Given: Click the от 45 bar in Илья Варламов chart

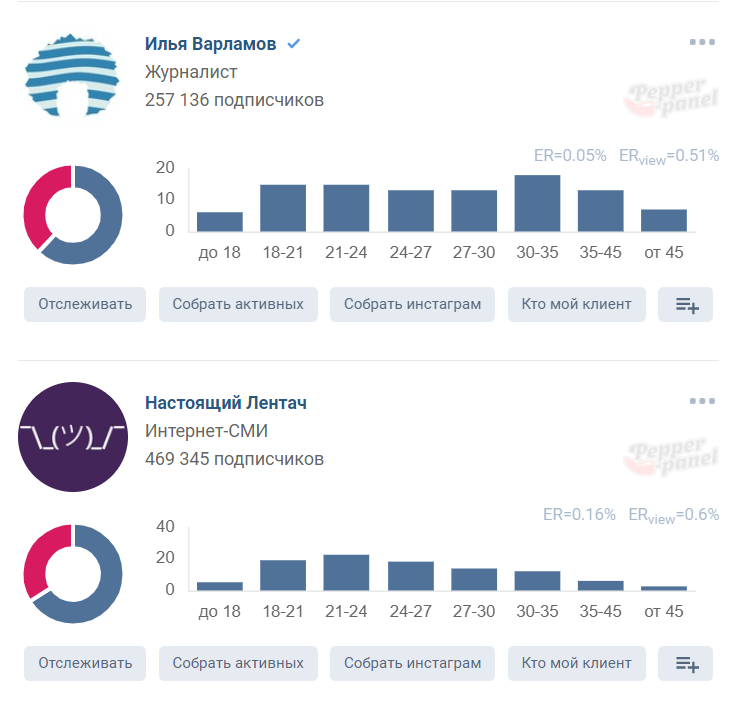Looking at the screenshot, I should click(x=664, y=221).
